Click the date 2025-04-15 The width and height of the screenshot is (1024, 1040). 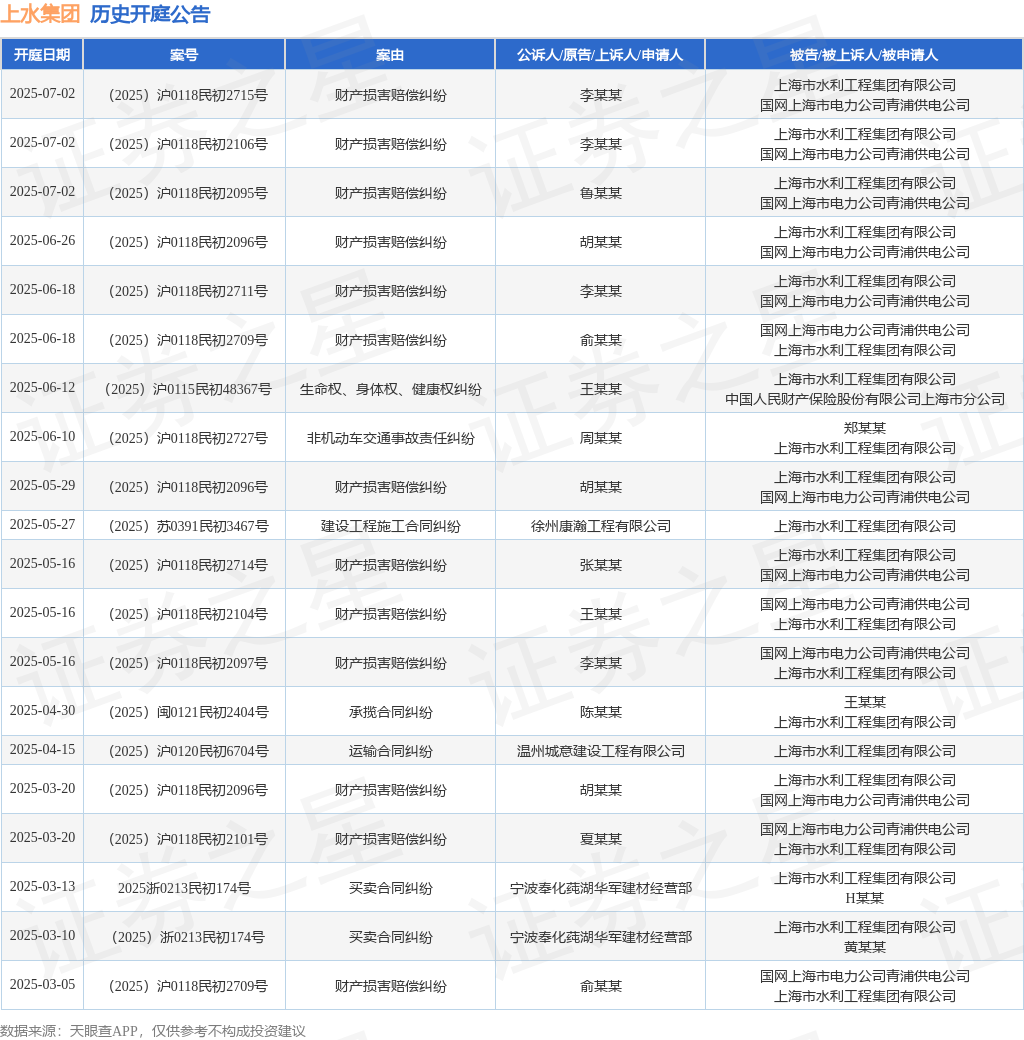42,749
